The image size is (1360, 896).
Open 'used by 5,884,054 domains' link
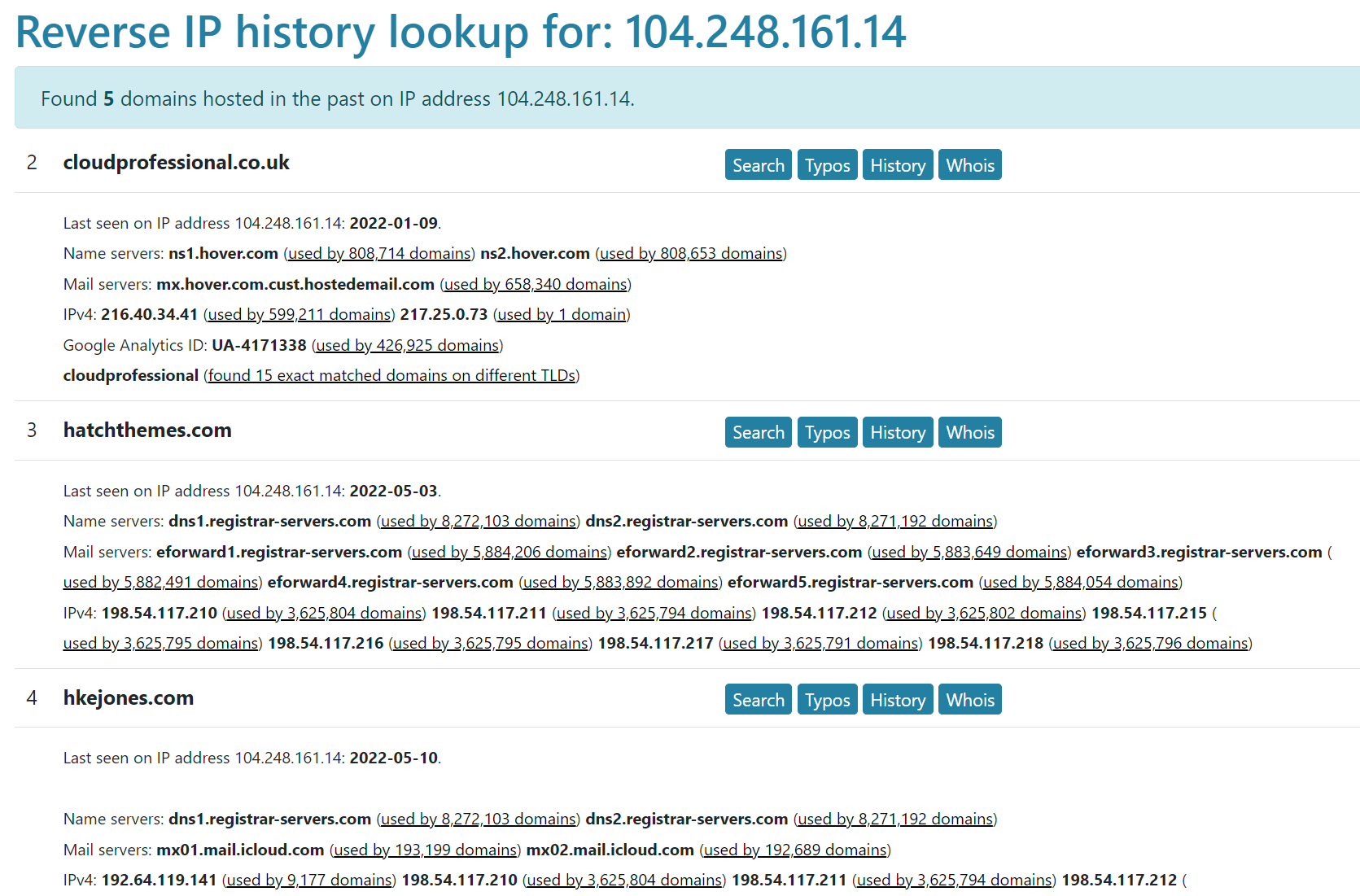[1081, 582]
